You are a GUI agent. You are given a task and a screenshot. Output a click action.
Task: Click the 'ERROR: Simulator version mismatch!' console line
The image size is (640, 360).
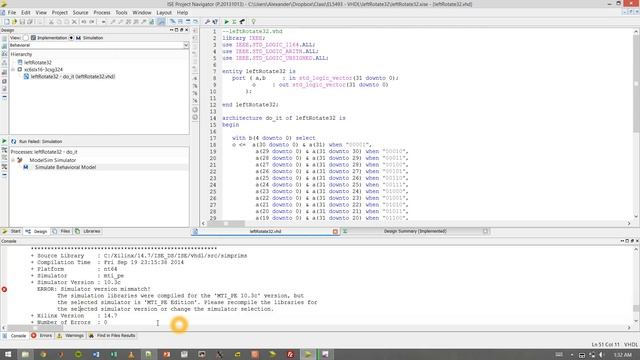[x=94, y=289]
